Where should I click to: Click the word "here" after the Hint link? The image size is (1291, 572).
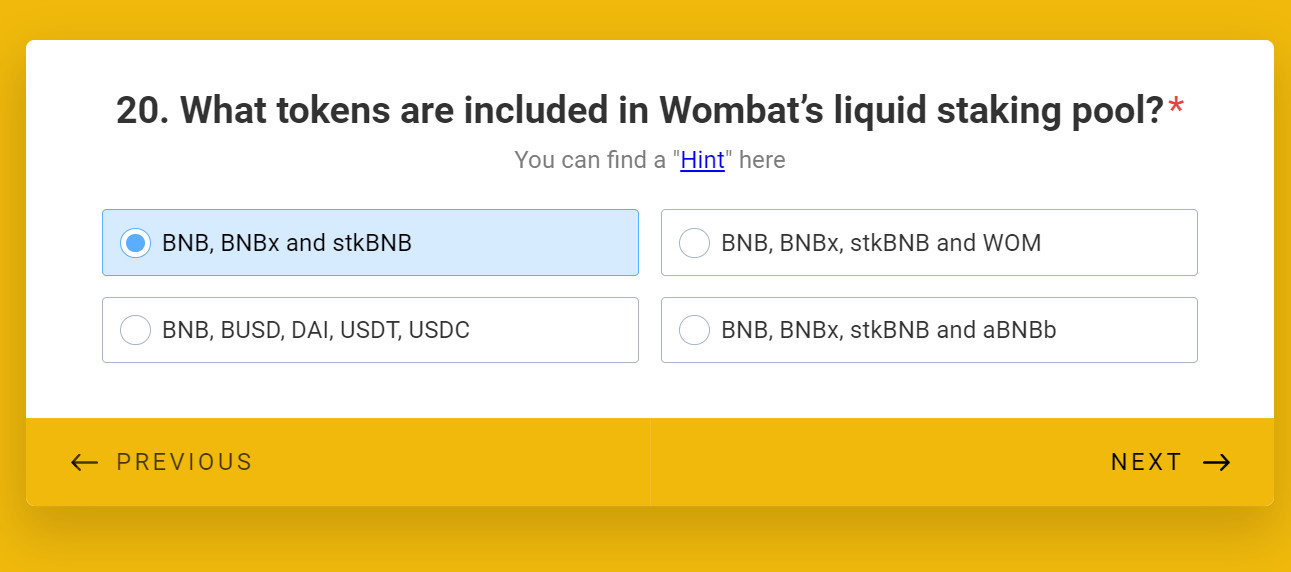(762, 160)
